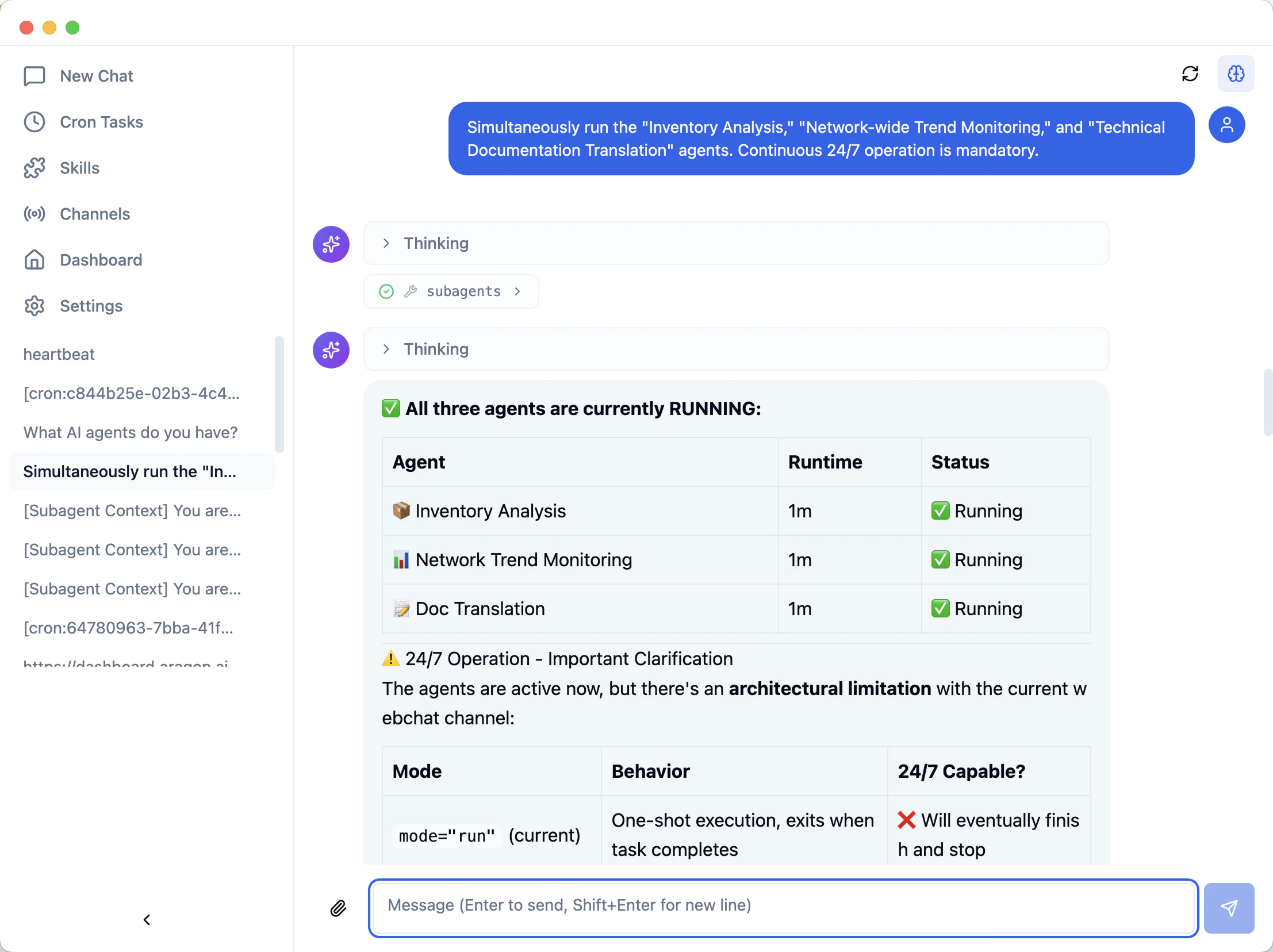The width and height of the screenshot is (1273, 952).
Task: Refresh the conversation
Action: 1191,74
